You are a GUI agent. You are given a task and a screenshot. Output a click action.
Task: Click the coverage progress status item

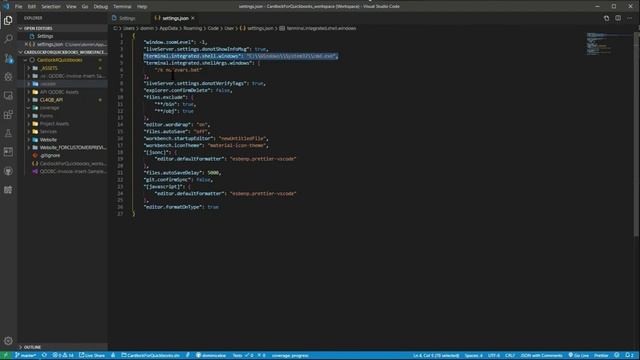[290, 356]
